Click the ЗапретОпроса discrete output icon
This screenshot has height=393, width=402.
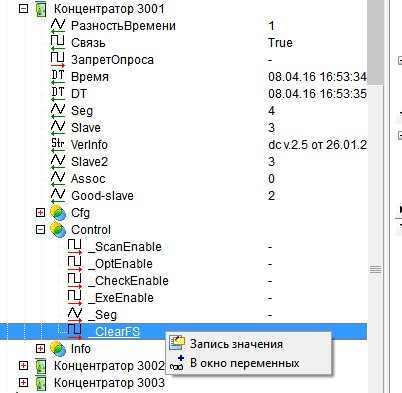pyautogui.click(x=58, y=60)
